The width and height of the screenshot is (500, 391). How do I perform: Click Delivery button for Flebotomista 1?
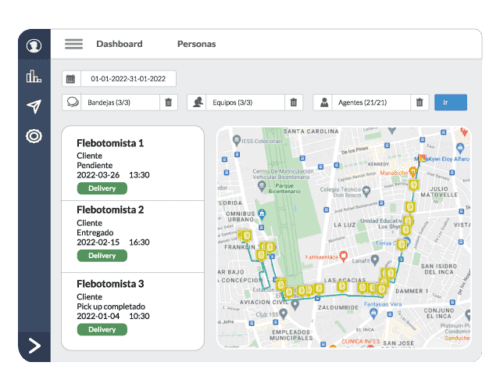[102, 188]
